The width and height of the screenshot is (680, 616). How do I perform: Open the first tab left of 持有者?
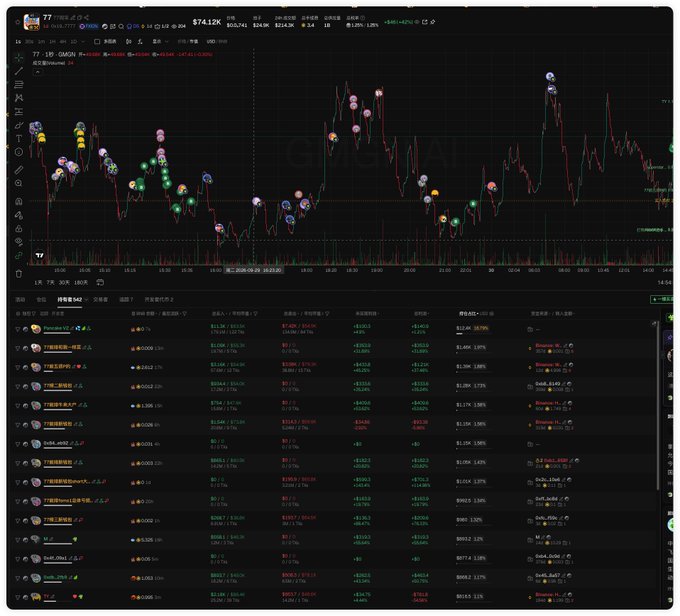(x=41, y=300)
